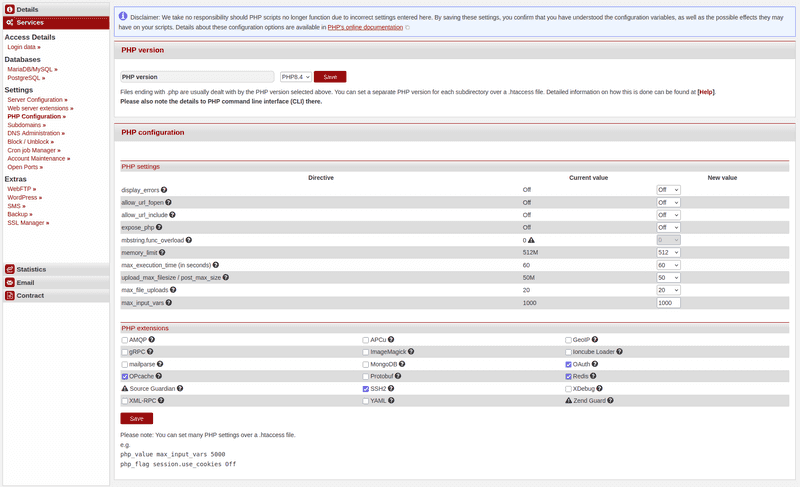This screenshot has width=800, height=487.
Task: Save the PHP extensions configuration
Action: click(x=136, y=418)
